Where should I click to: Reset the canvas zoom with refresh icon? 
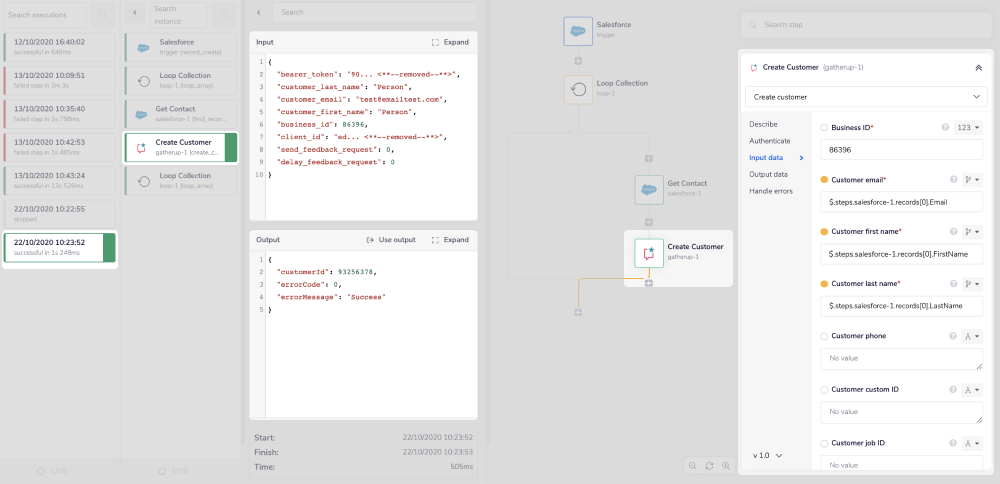point(709,466)
